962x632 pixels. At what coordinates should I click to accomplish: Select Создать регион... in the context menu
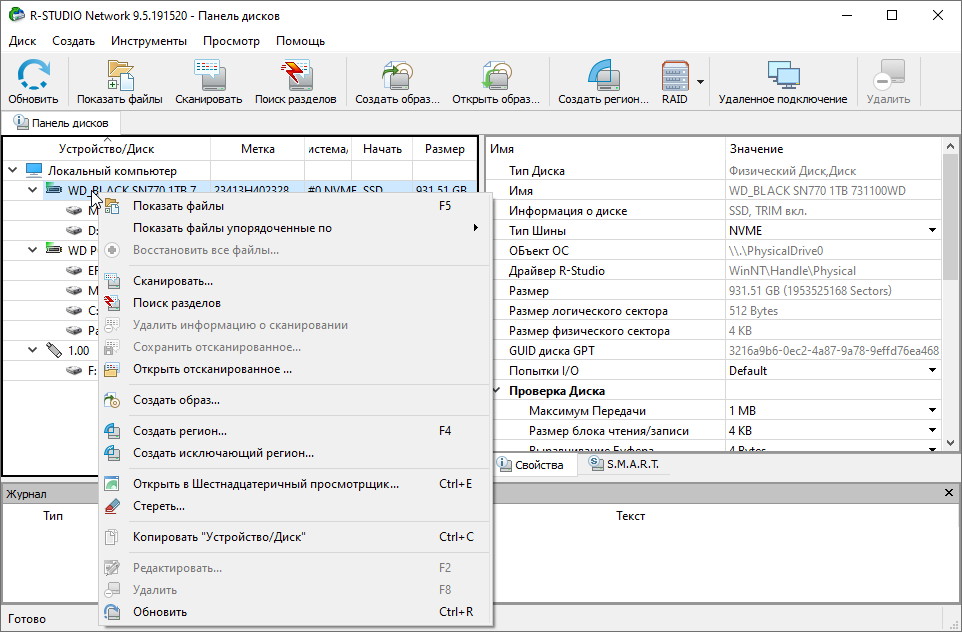(x=295, y=431)
